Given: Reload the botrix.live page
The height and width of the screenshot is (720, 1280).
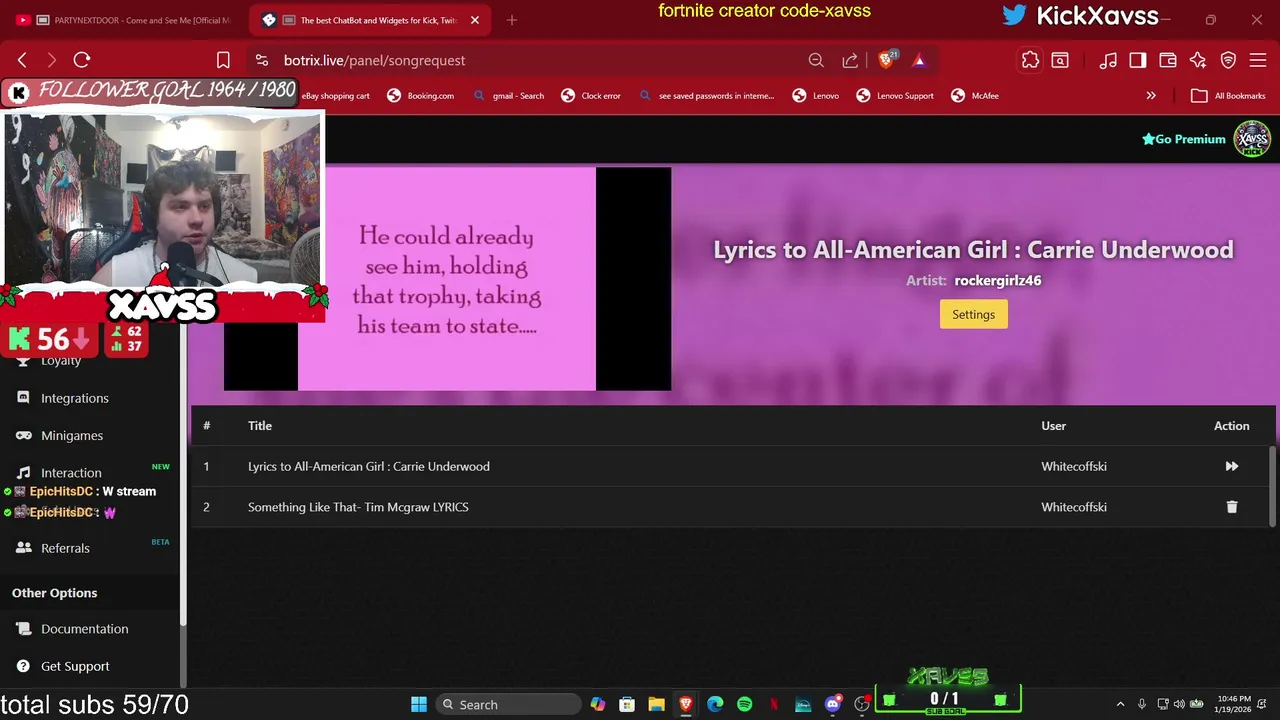Looking at the screenshot, I should (x=82, y=60).
